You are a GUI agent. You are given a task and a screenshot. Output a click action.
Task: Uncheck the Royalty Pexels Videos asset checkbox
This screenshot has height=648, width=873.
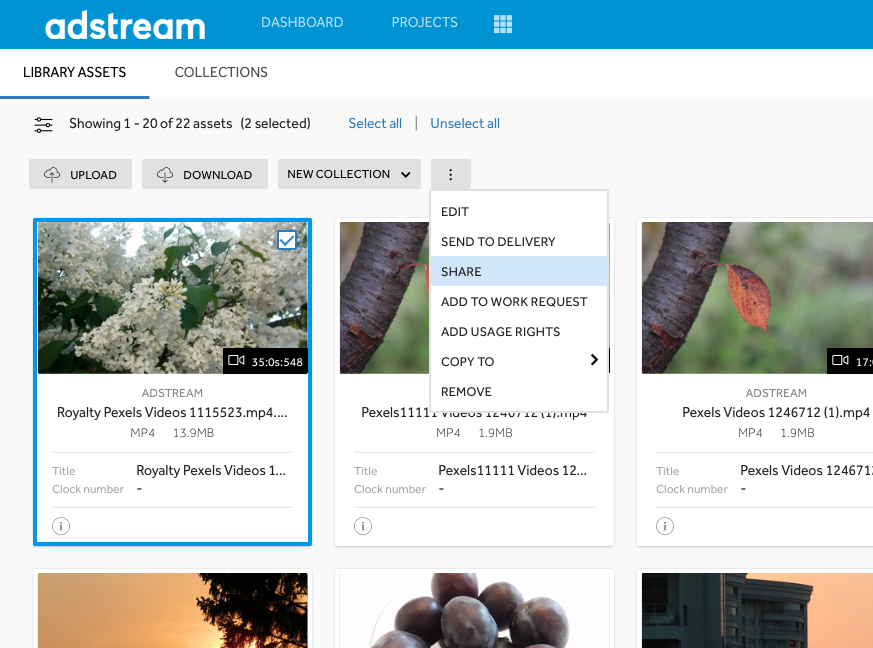tap(287, 240)
